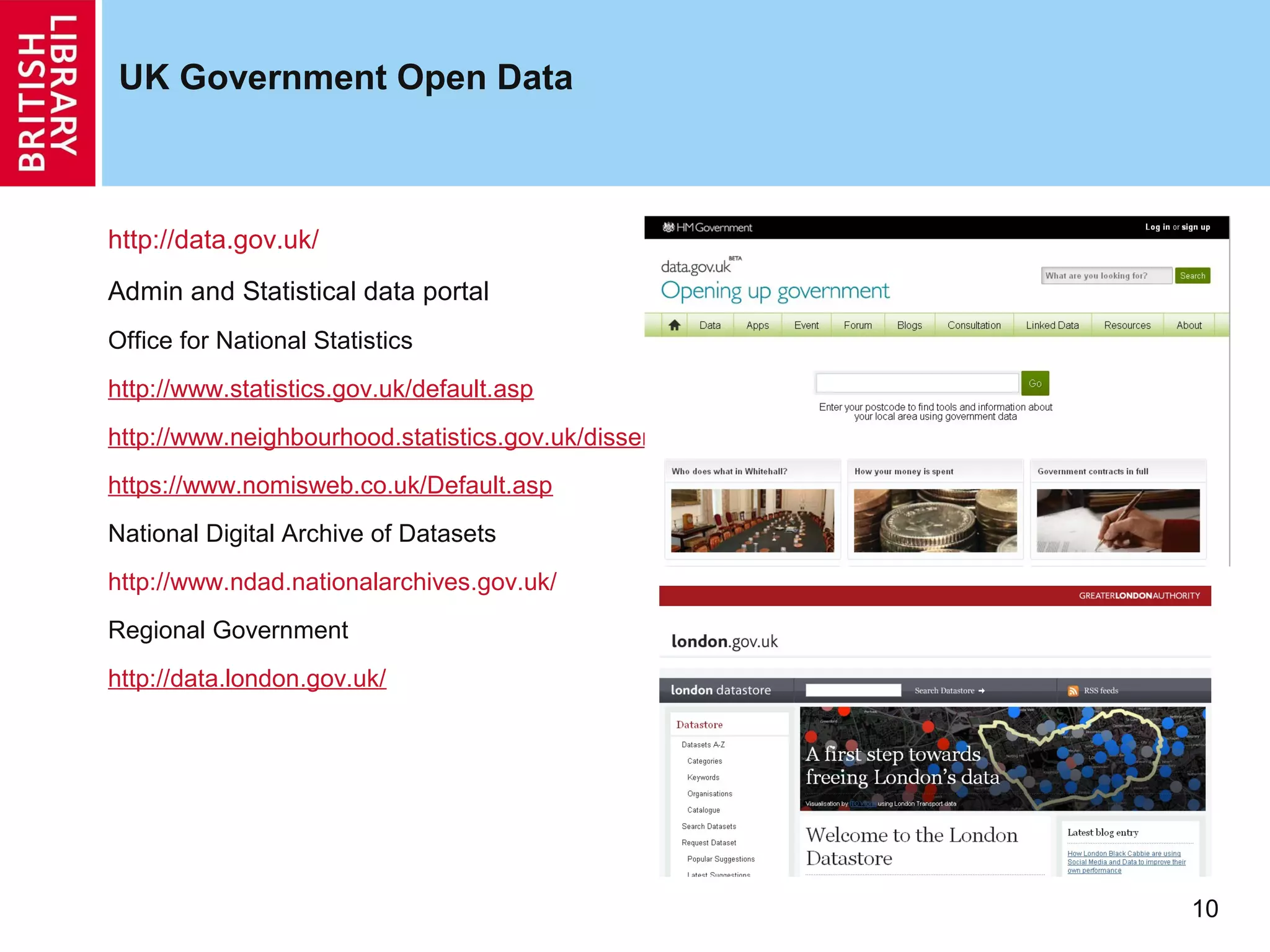Click the London data visualisation banner
Screen dimensions: 1270x952
[x=1003, y=759]
